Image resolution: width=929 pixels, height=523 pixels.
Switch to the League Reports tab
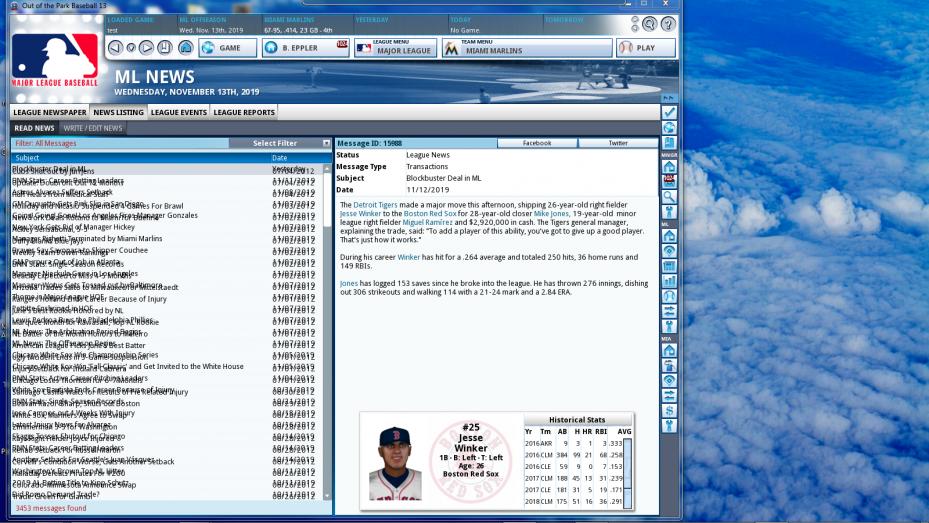coord(244,113)
